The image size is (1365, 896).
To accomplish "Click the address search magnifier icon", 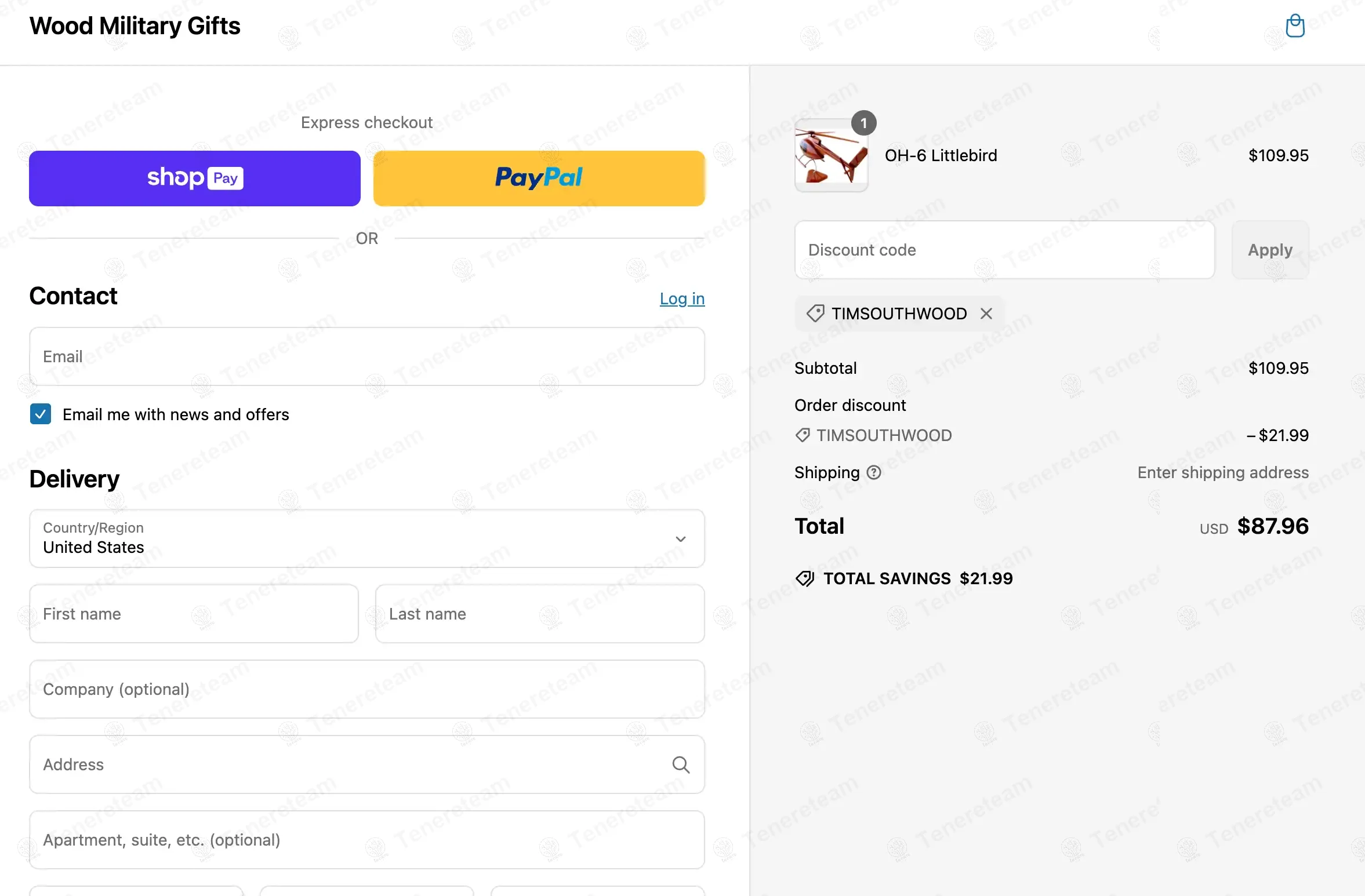I will click(x=681, y=765).
